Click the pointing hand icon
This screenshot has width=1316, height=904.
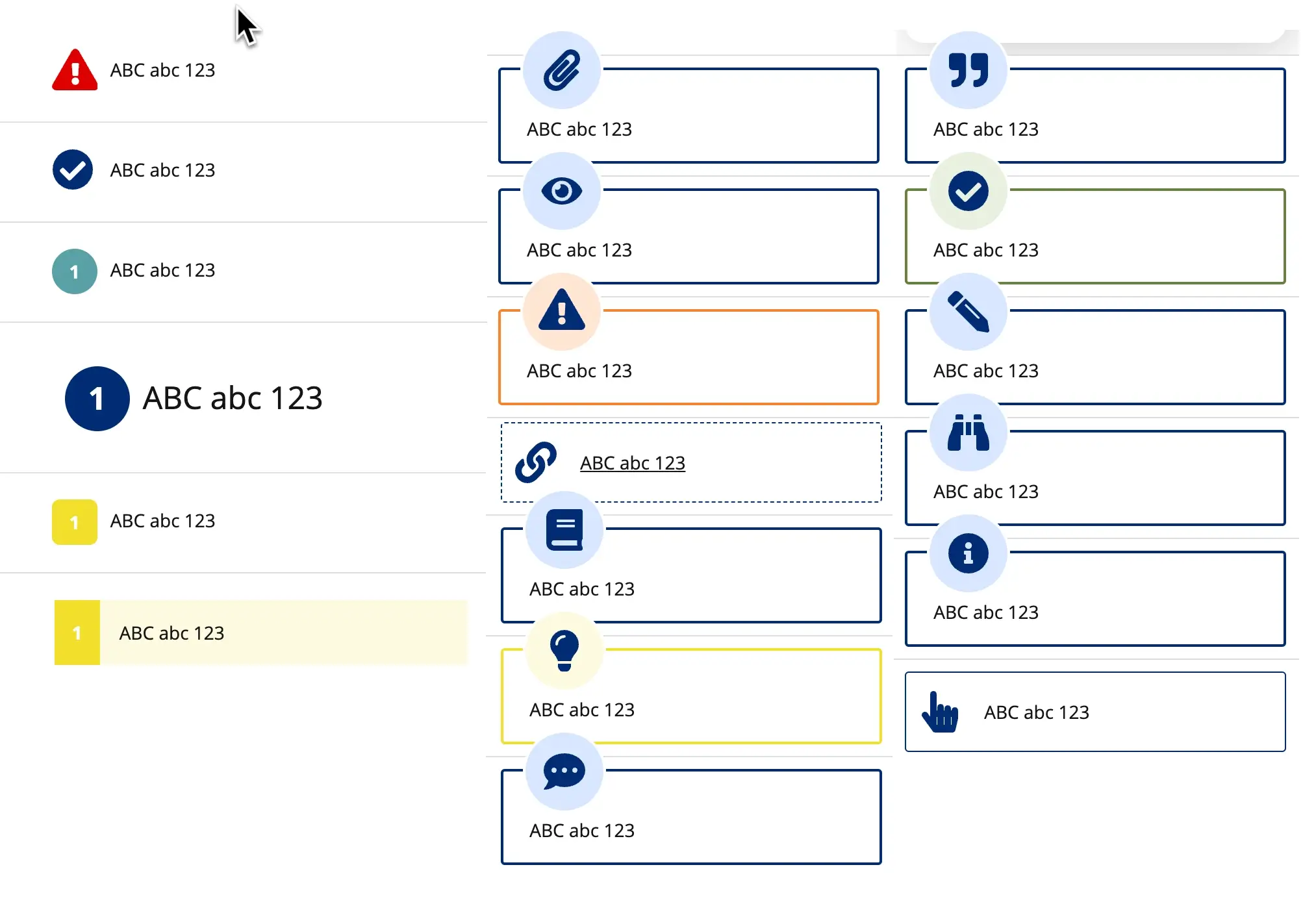click(939, 712)
